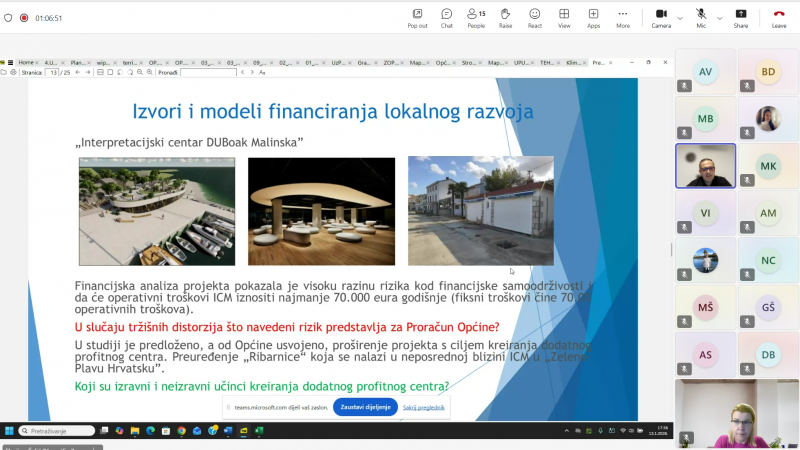
Task: Expand the Mic options dropdown arrow
Action: (719, 17)
